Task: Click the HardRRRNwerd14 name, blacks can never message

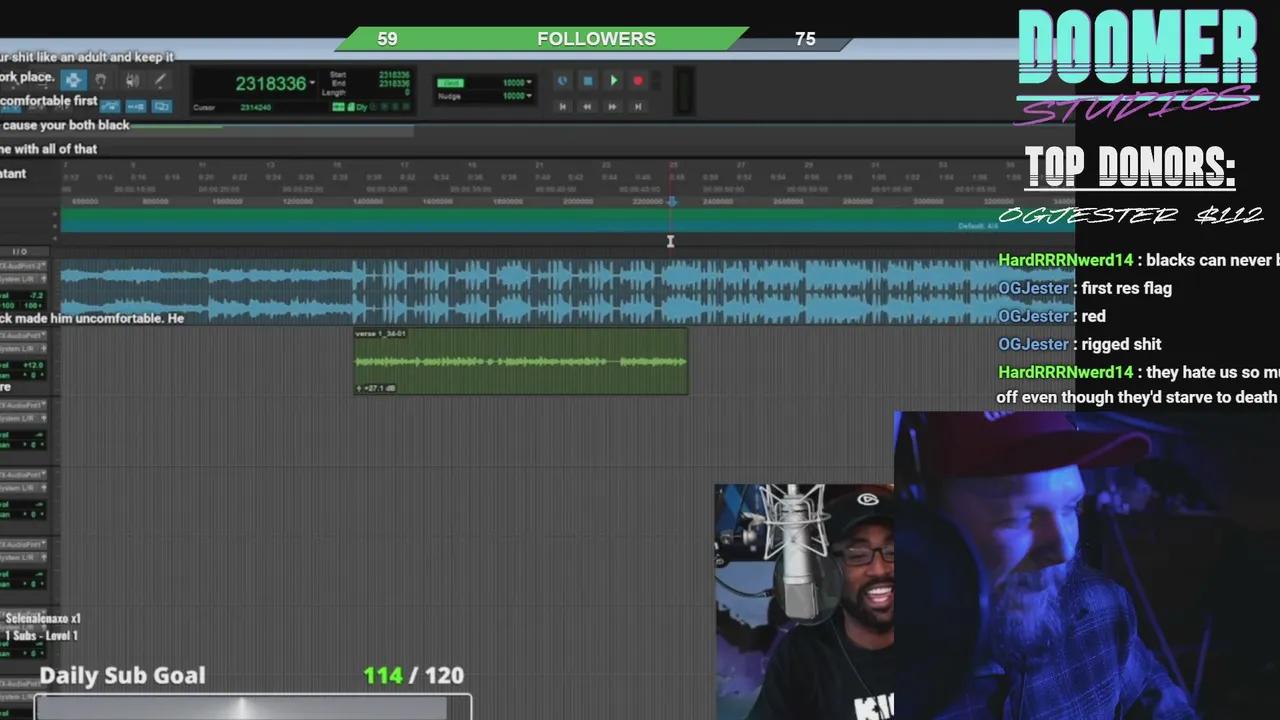Action: [x=1065, y=260]
